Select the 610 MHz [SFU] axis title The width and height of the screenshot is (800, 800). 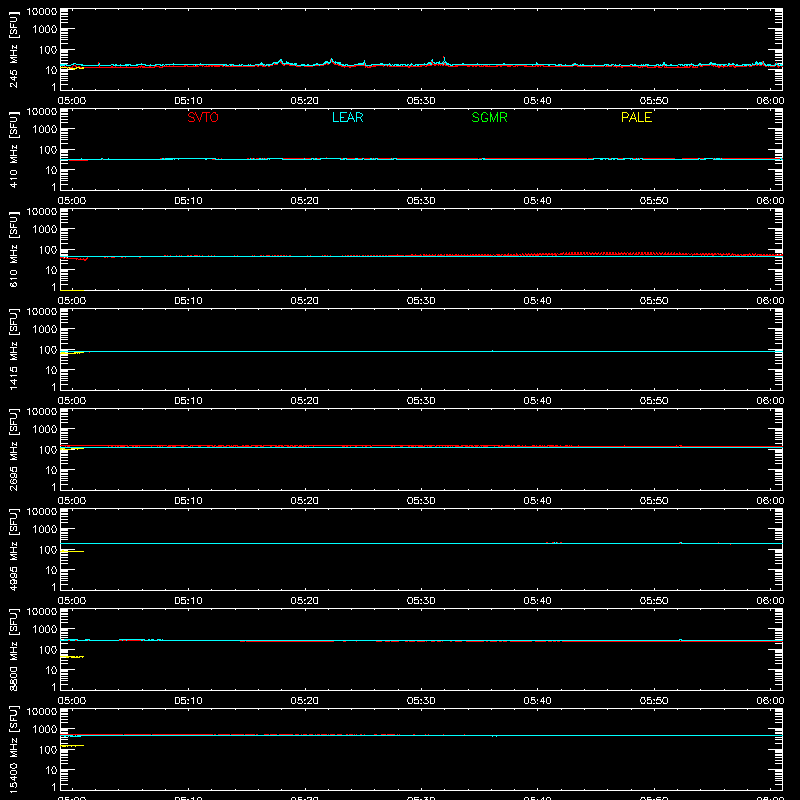(13, 250)
